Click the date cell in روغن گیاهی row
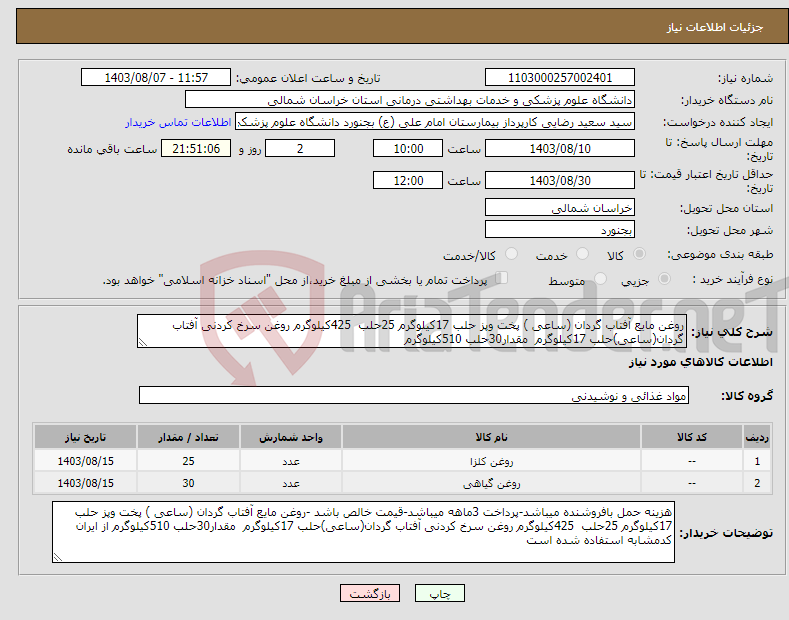The image size is (789, 620). [85, 483]
